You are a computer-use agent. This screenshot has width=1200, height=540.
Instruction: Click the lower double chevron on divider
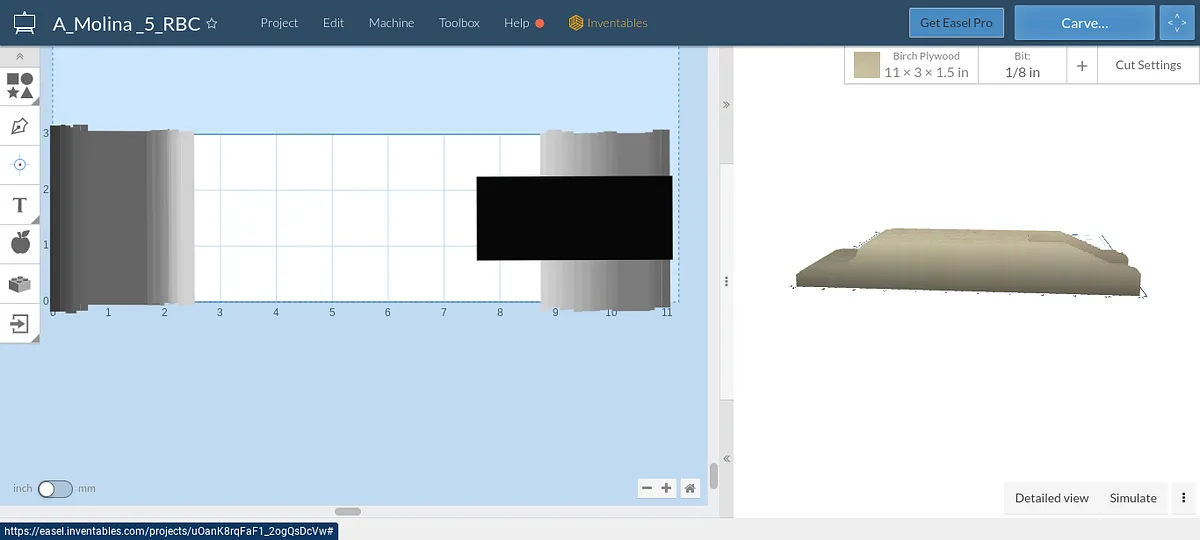pos(726,458)
